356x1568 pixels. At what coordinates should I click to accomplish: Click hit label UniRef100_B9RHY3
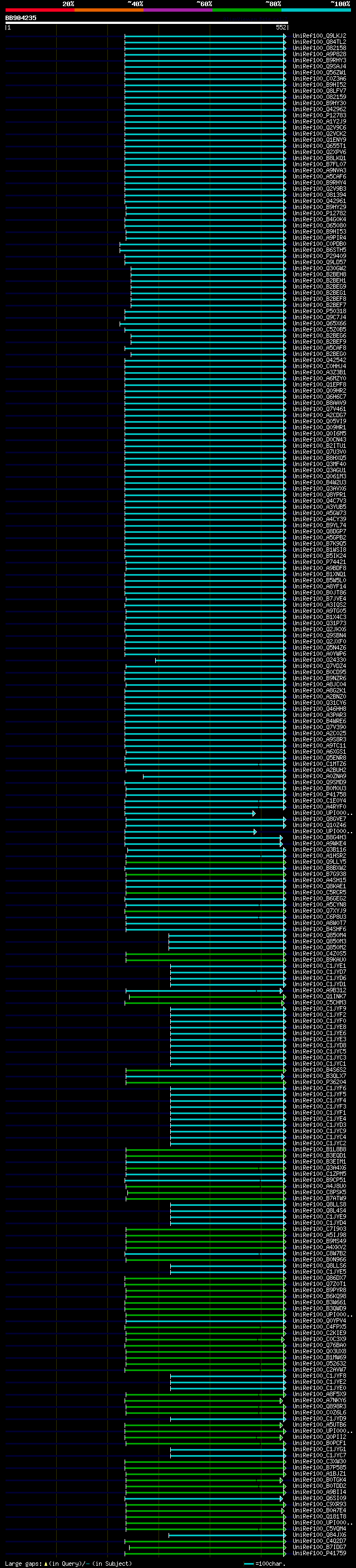point(319,60)
